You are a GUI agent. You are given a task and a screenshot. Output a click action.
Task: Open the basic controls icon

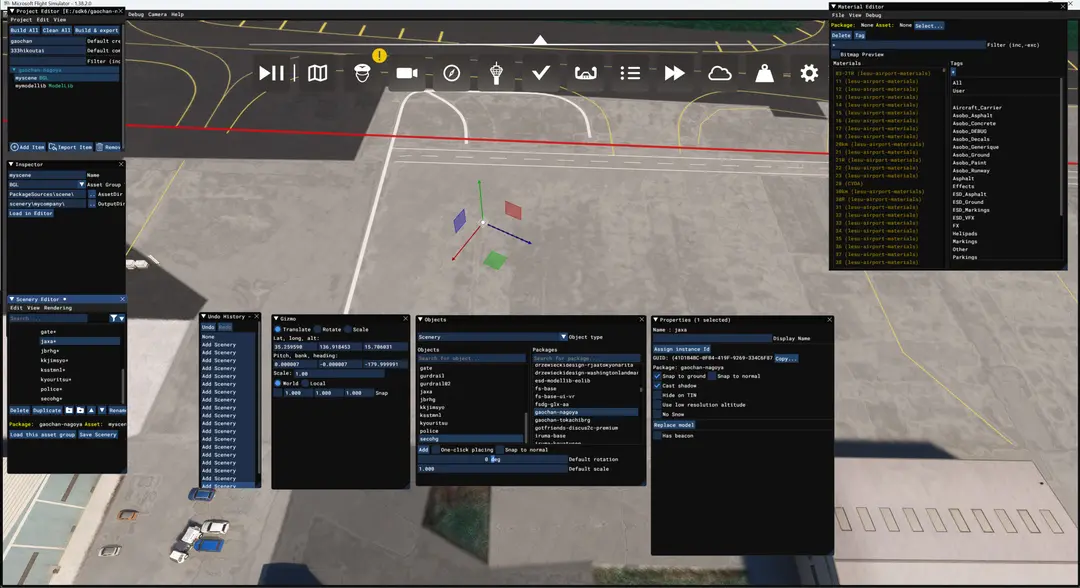pyautogui.click(x=585, y=72)
